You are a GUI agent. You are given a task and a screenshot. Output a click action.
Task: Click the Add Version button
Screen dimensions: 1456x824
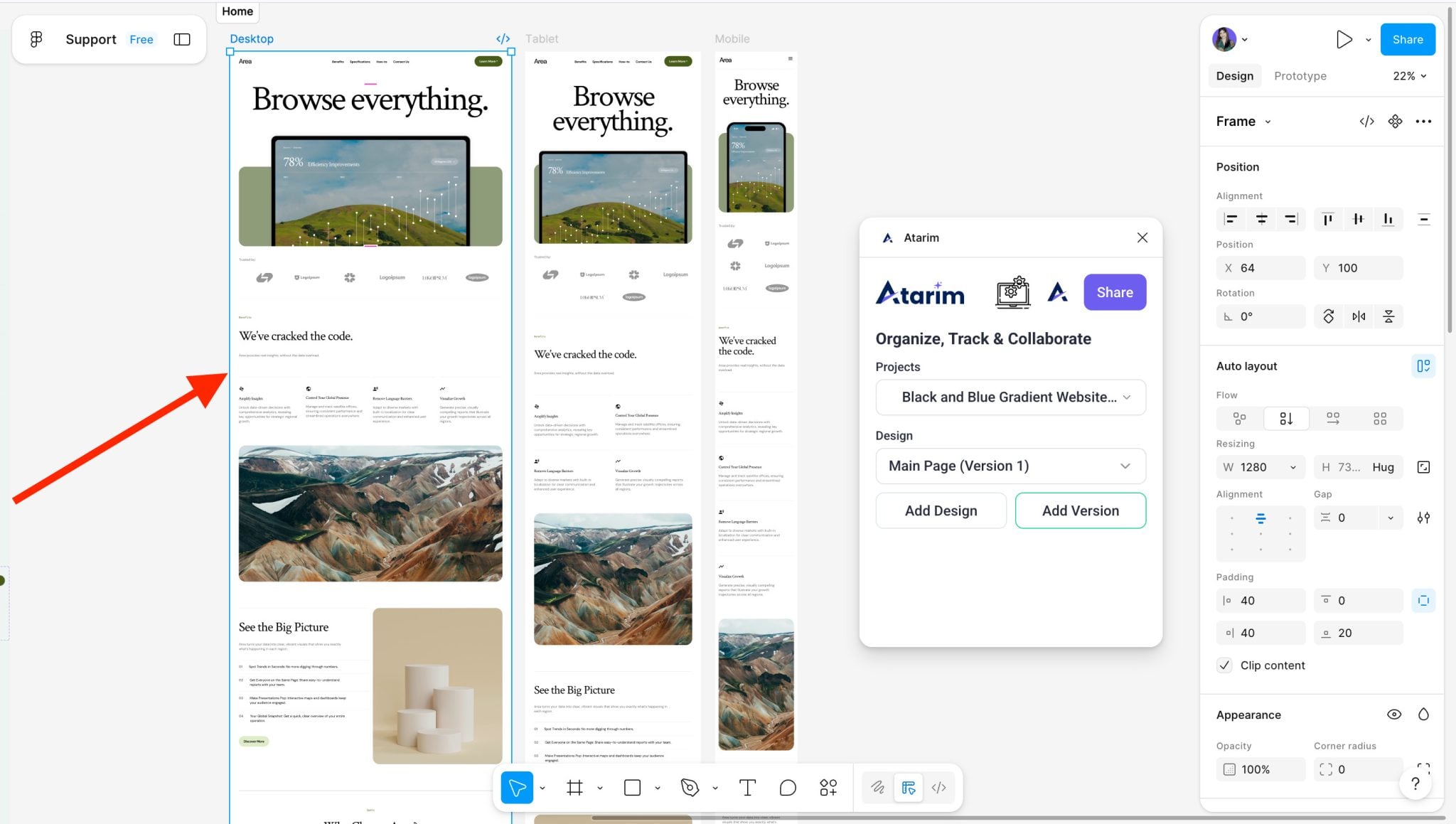[1080, 510]
